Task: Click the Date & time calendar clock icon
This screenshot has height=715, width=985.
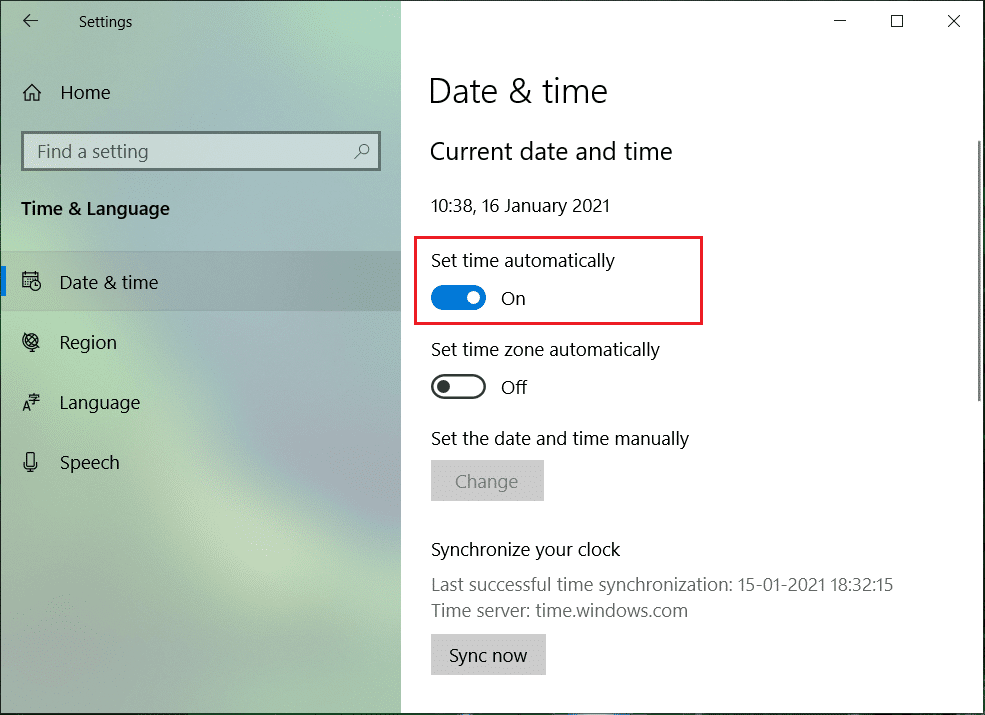Action: pos(31,283)
